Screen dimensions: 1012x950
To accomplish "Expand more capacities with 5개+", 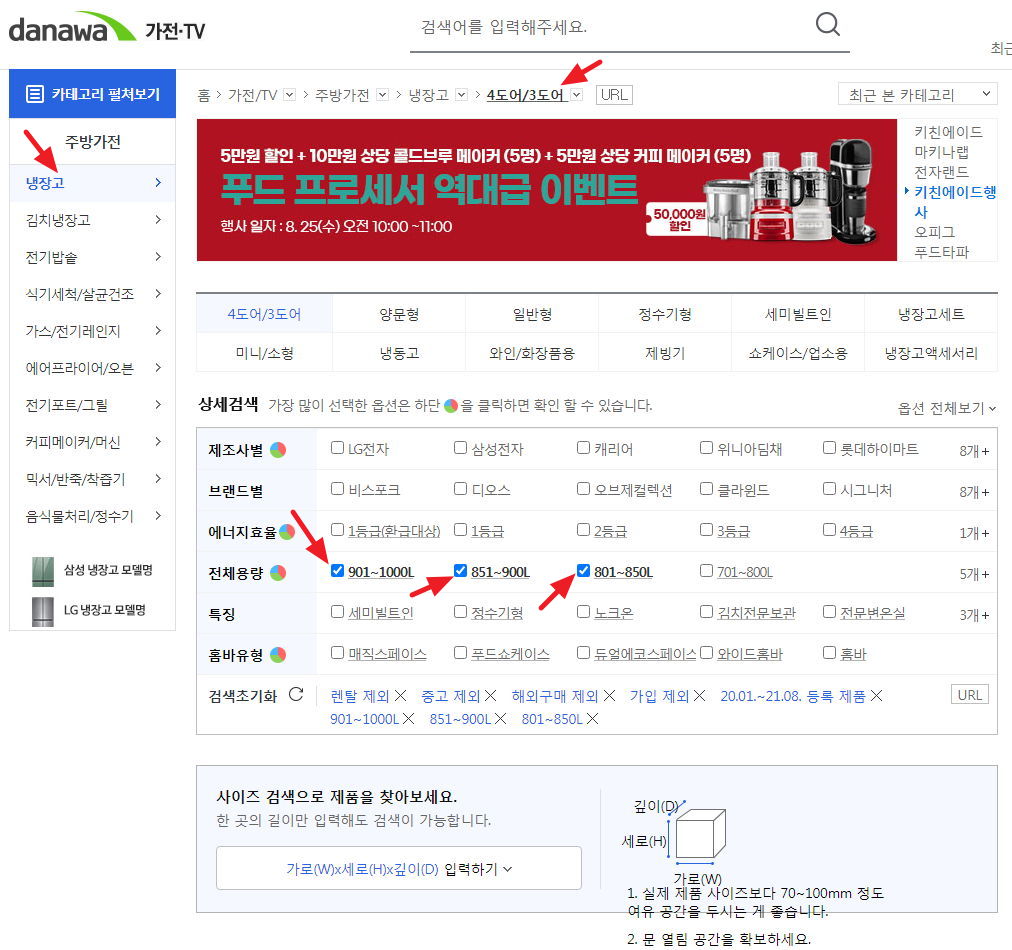I will pyautogui.click(x=974, y=574).
